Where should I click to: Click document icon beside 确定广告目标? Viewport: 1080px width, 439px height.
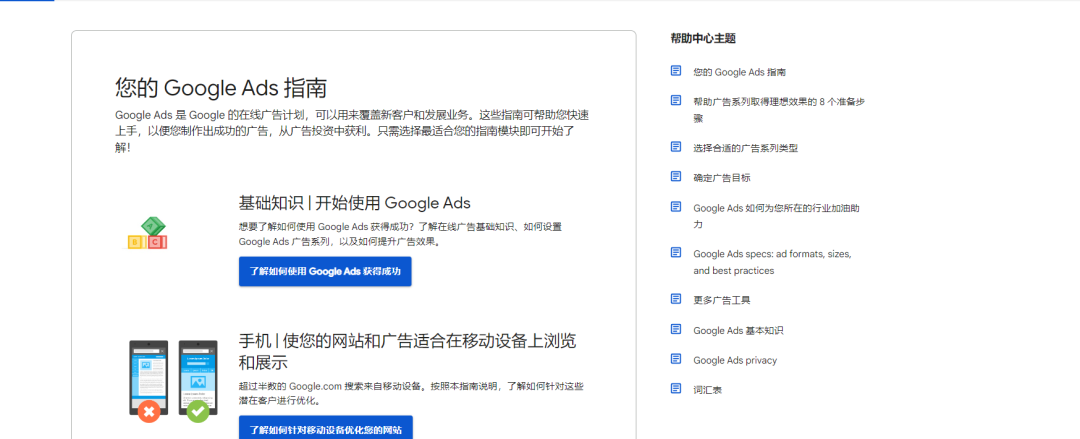pyautogui.click(x=676, y=176)
